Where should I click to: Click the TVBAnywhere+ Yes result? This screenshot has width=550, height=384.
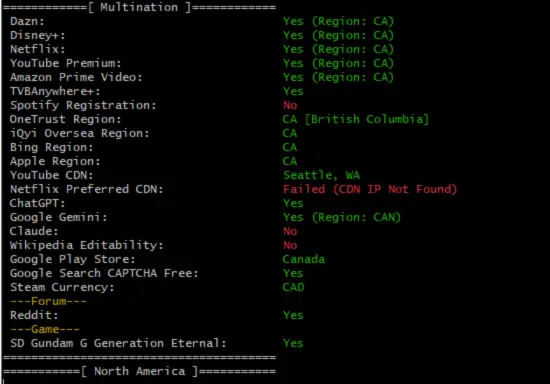coord(293,91)
